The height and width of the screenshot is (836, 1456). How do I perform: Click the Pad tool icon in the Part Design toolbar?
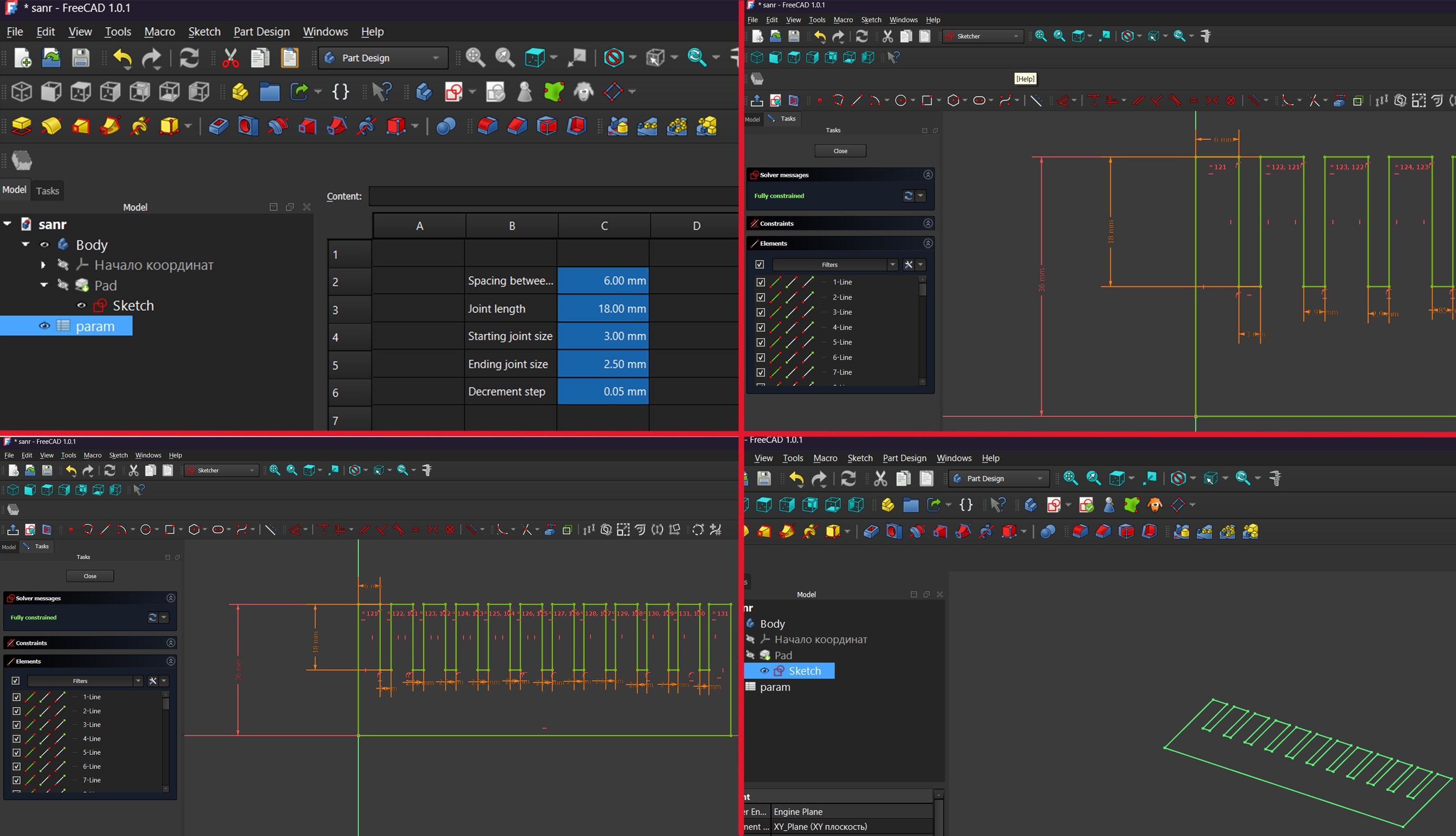pyautogui.click(x=22, y=126)
